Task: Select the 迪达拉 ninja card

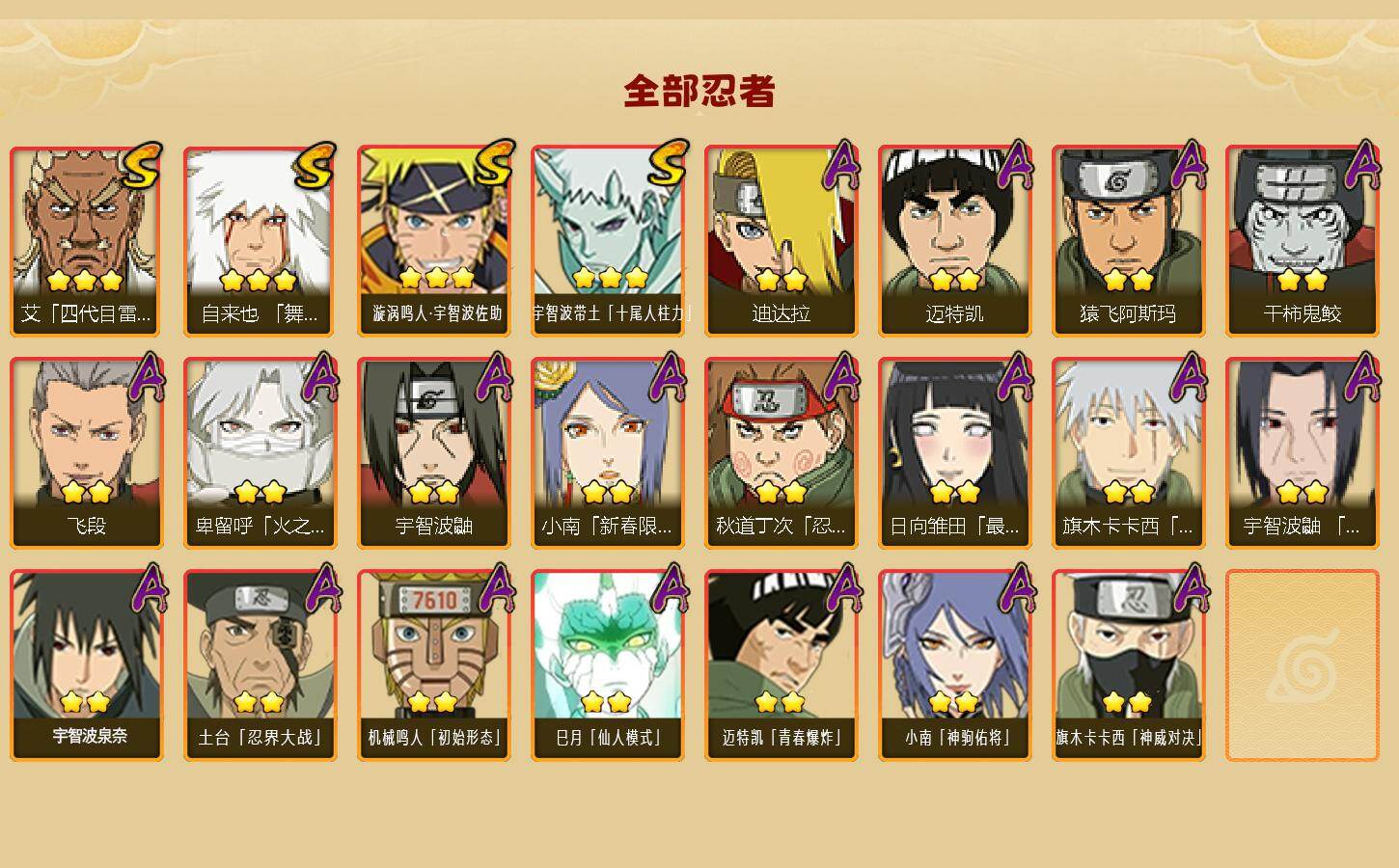Action: click(781, 240)
